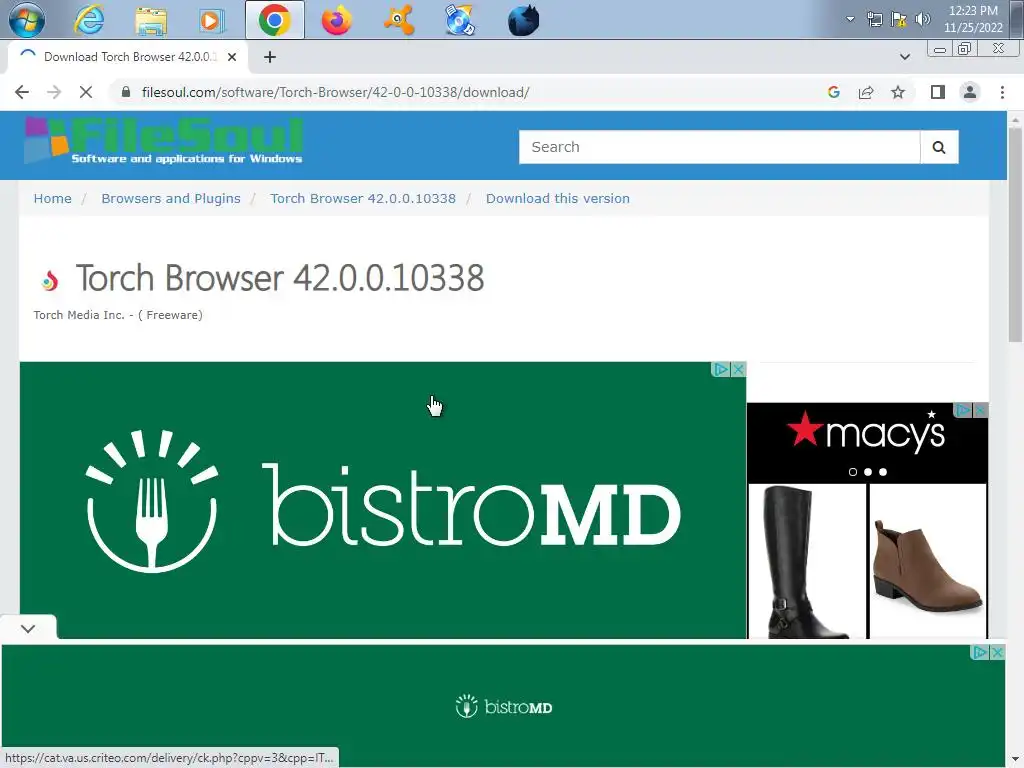Viewport: 1024px width, 768px height.
Task: Open Browsers and Plugins breadcrumb
Action: 170,199
